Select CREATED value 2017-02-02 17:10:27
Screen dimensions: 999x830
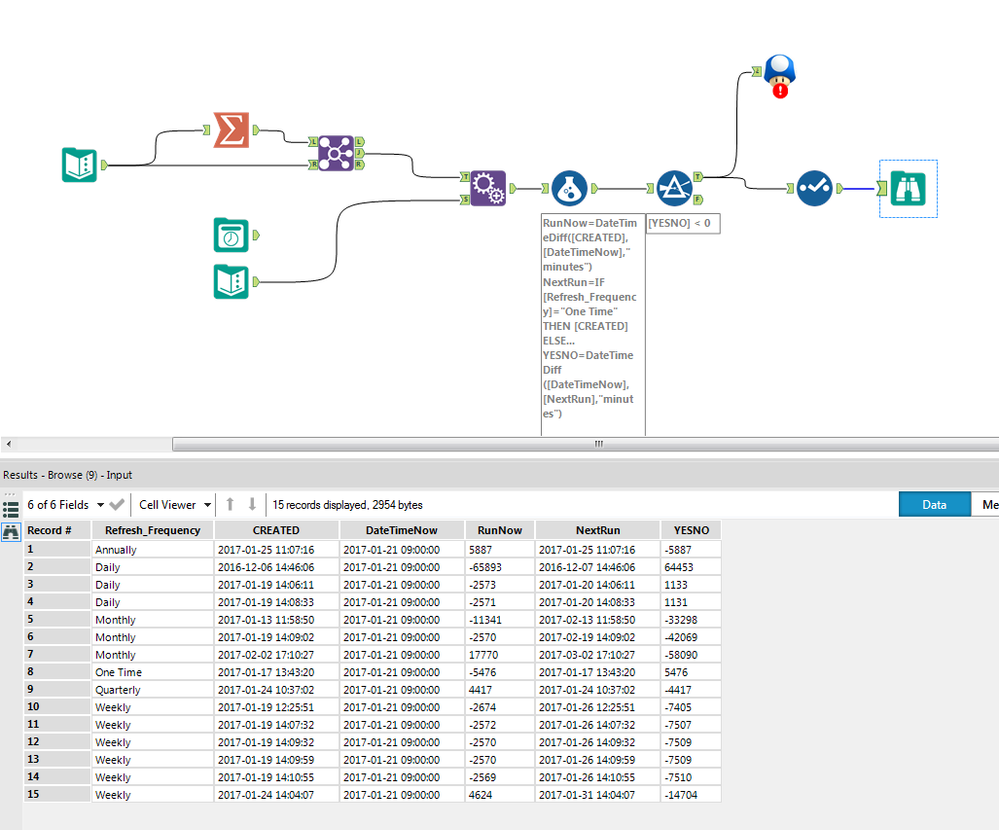pos(276,655)
